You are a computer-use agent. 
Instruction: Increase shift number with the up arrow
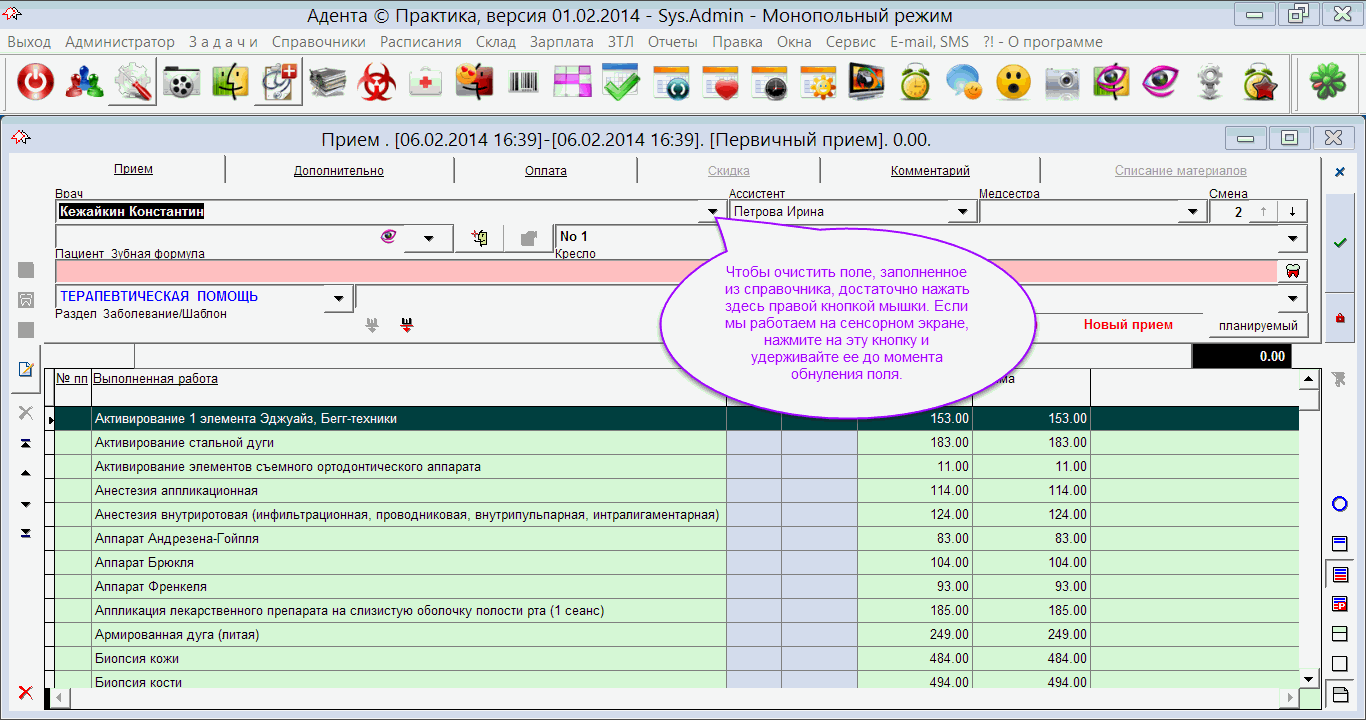(x=1263, y=212)
